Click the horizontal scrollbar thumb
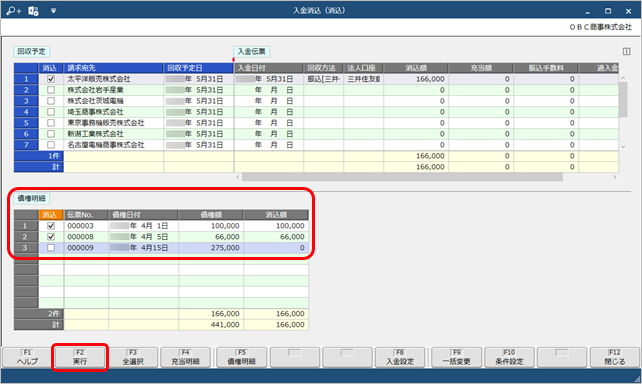Viewport: 642px width, 384px height. (402, 177)
